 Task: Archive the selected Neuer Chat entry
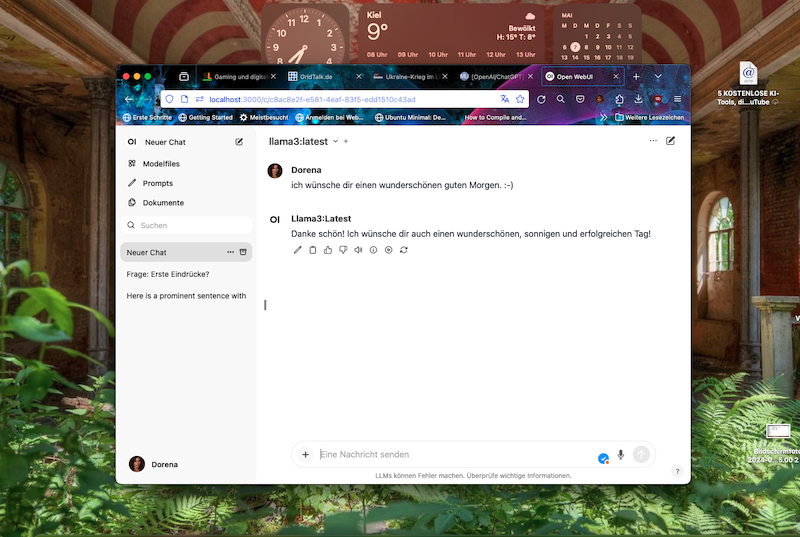pyautogui.click(x=243, y=252)
